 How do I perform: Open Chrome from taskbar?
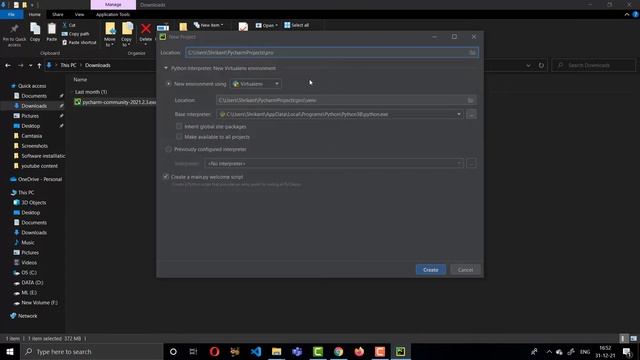[338, 351]
